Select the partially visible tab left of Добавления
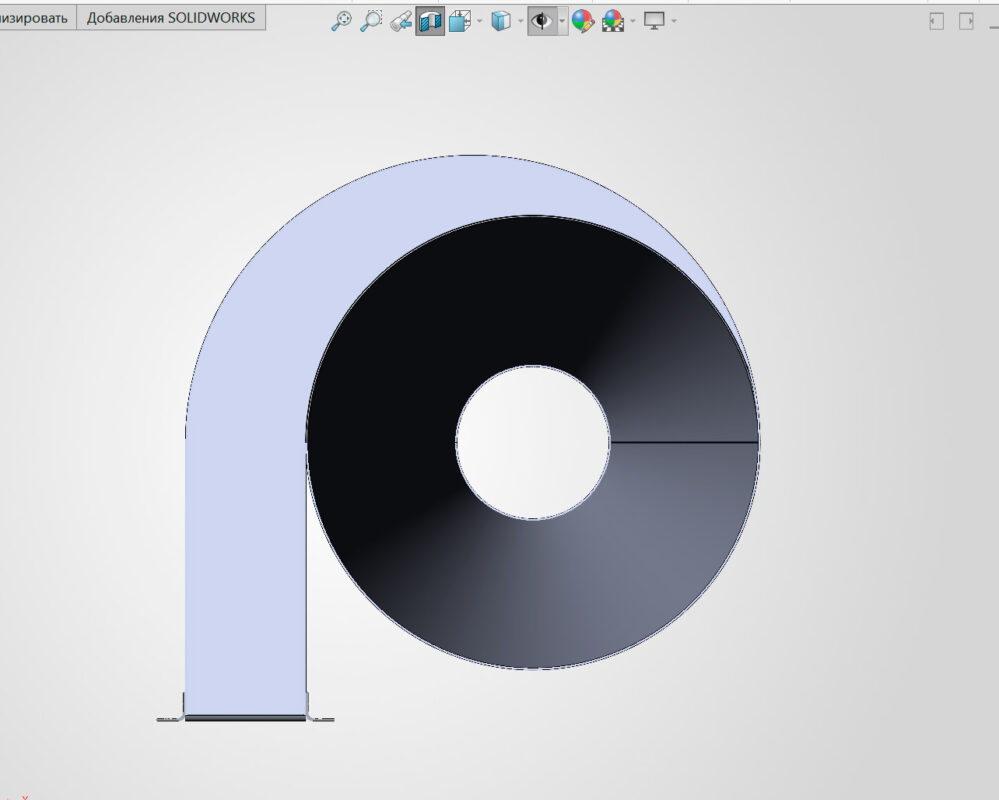This screenshot has width=999, height=800. pyautogui.click(x=36, y=18)
